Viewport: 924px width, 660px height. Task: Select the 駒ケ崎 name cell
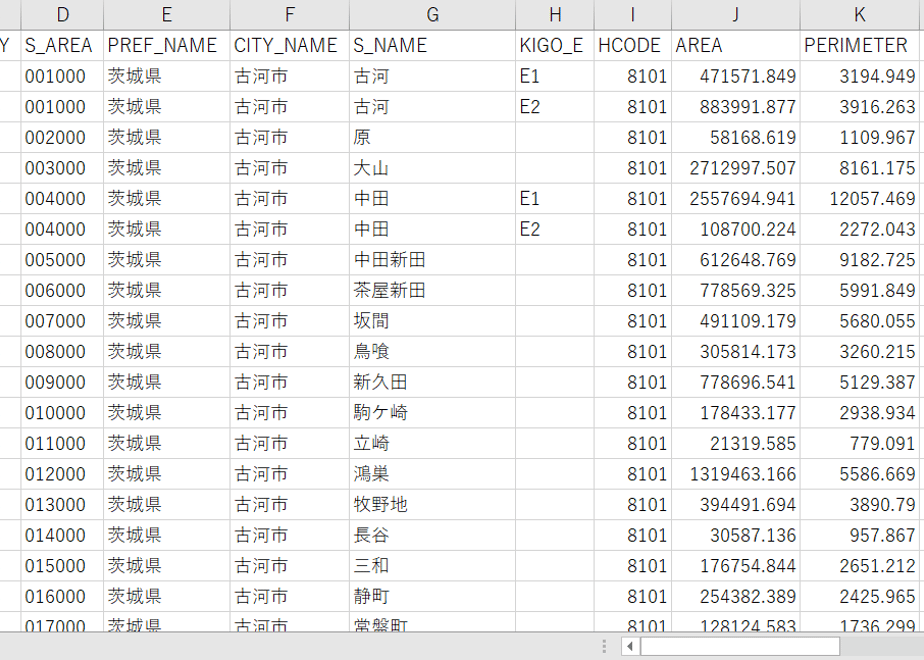coord(433,413)
